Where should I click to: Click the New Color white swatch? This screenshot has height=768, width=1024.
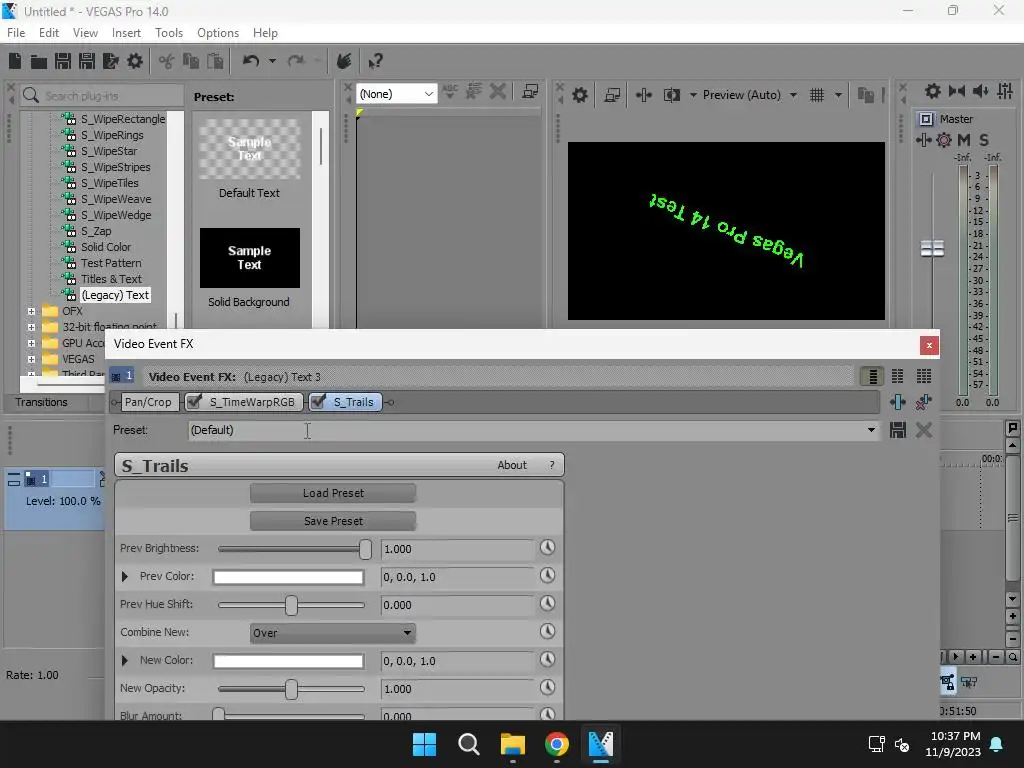[288, 662]
